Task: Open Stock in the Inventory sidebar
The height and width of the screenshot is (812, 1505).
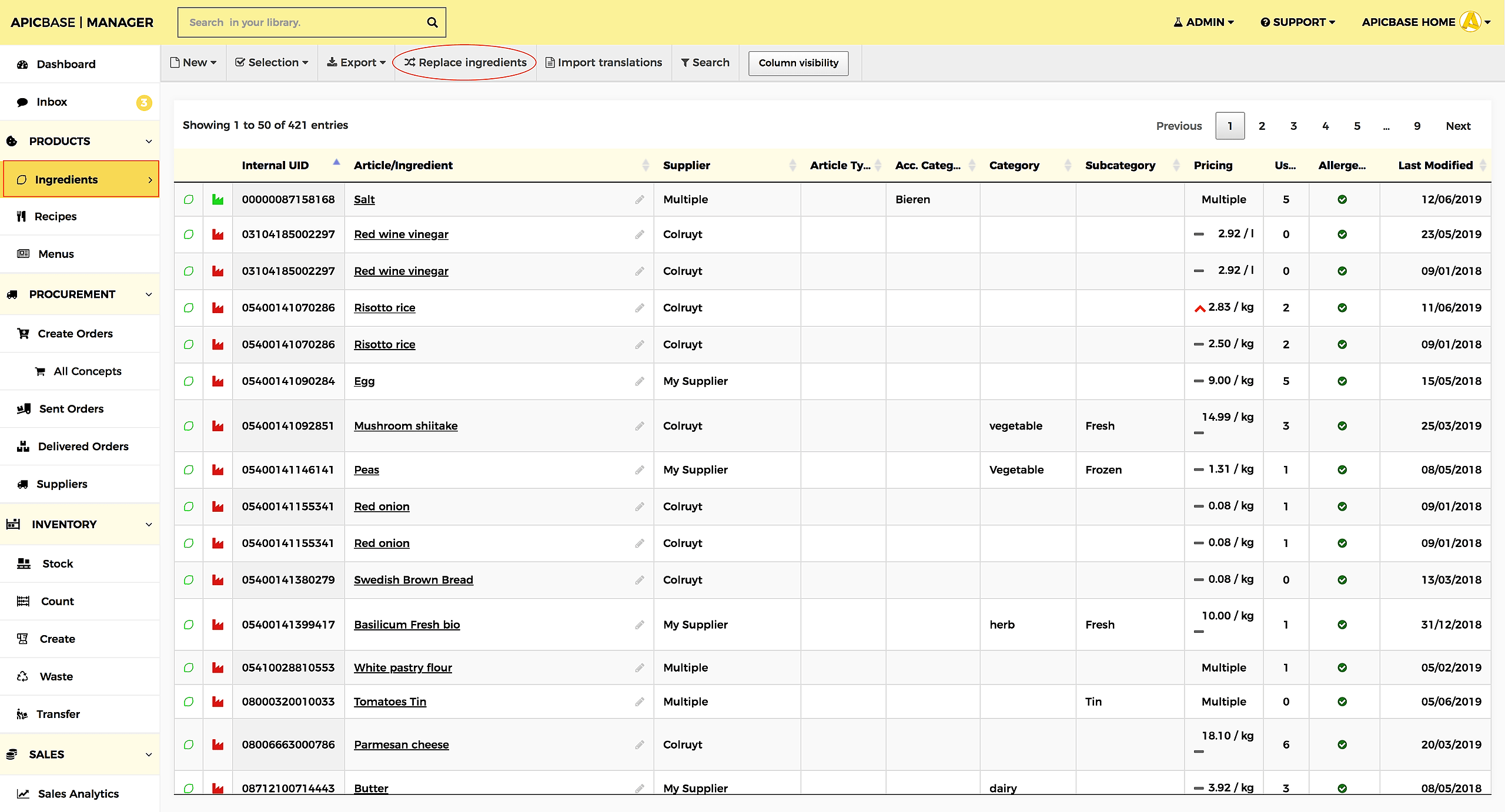Action: (58, 563)
